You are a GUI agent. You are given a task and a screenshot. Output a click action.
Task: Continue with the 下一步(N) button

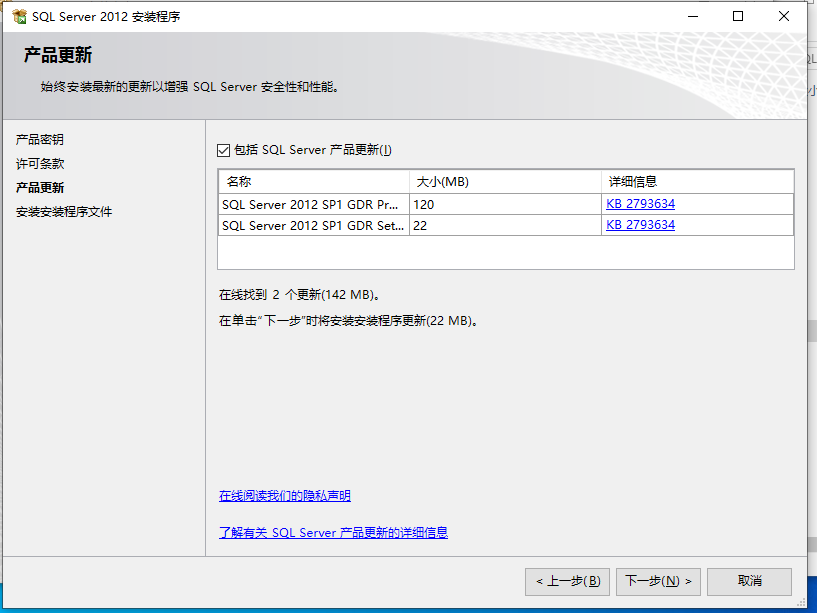click(x=658, y=581)
